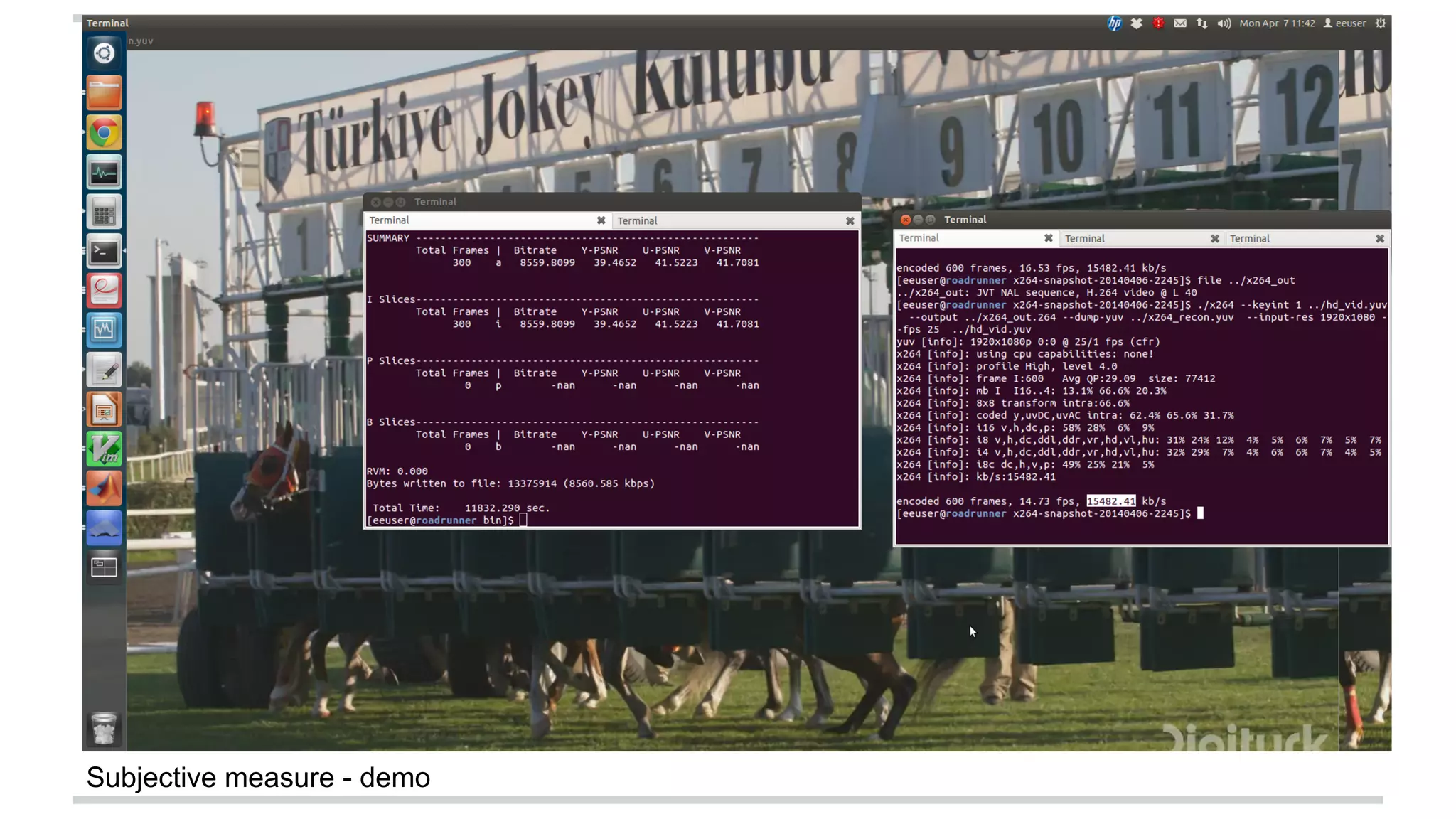Open System Monitor in launcher
The image size is (1456, 819).
pyautogui.click(x=104, y=173)
